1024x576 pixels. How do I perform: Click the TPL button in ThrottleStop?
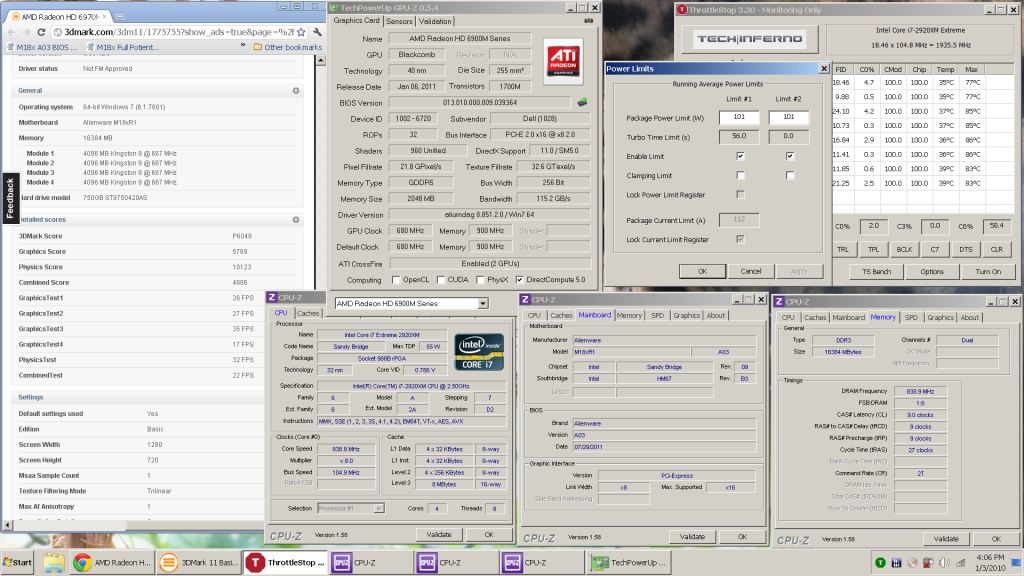(873, 249)
